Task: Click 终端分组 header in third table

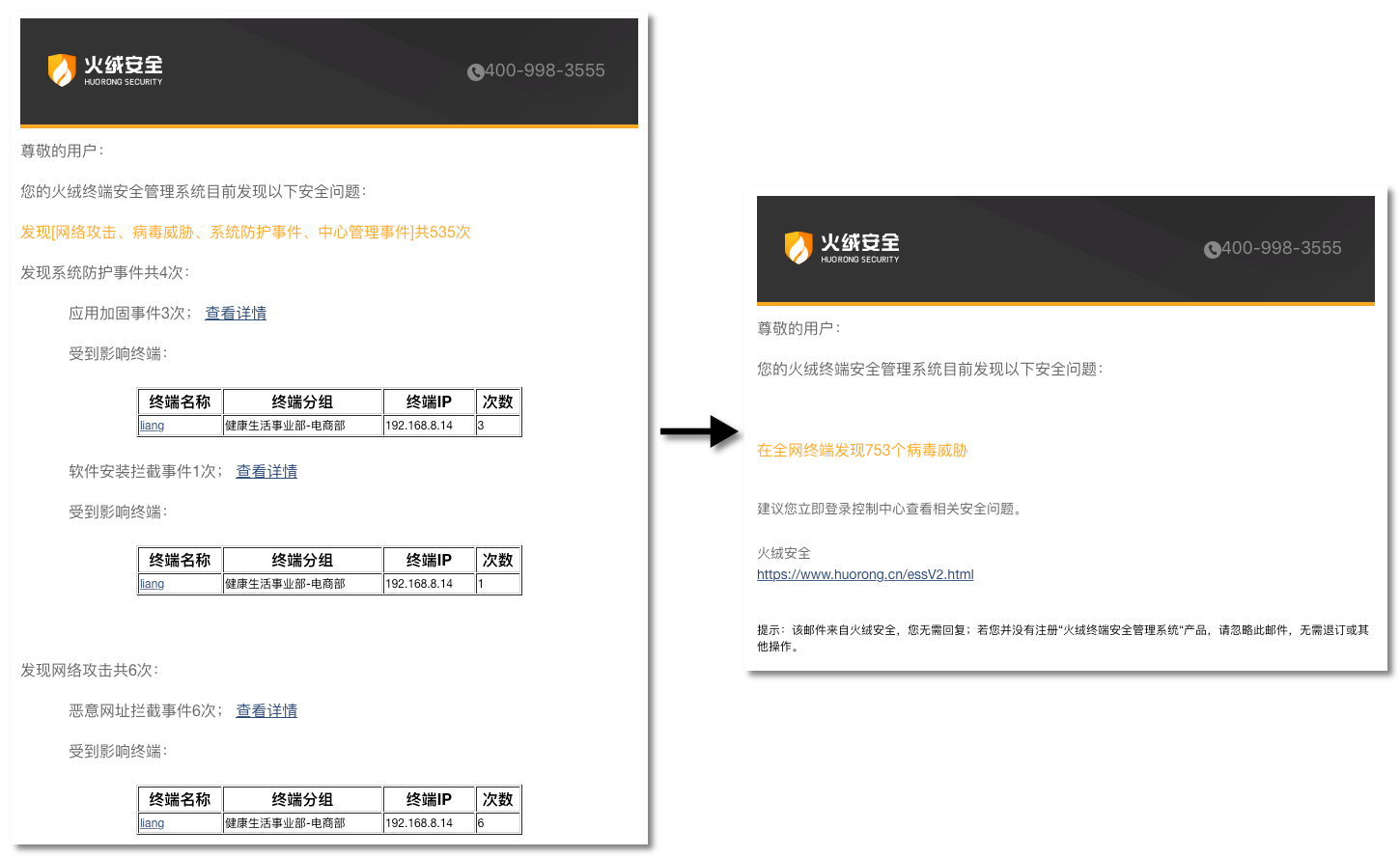Action: (302, 799)
